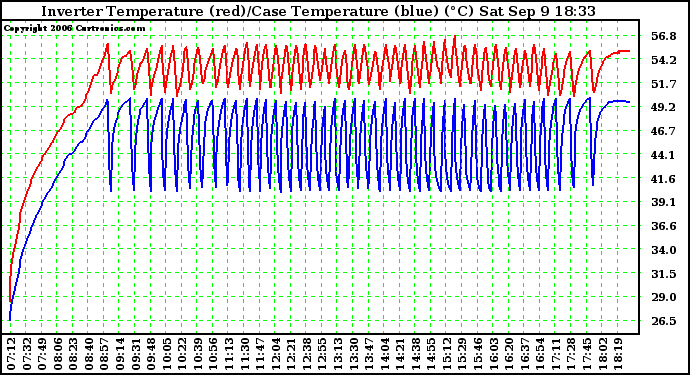Click the 09:48 time label

point(151,354)
